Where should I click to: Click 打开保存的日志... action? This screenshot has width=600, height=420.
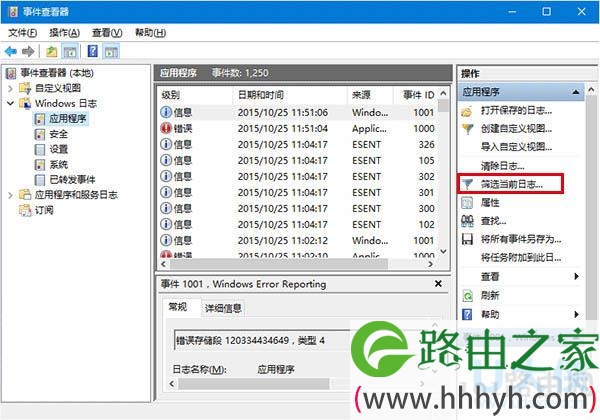(516, 111)
